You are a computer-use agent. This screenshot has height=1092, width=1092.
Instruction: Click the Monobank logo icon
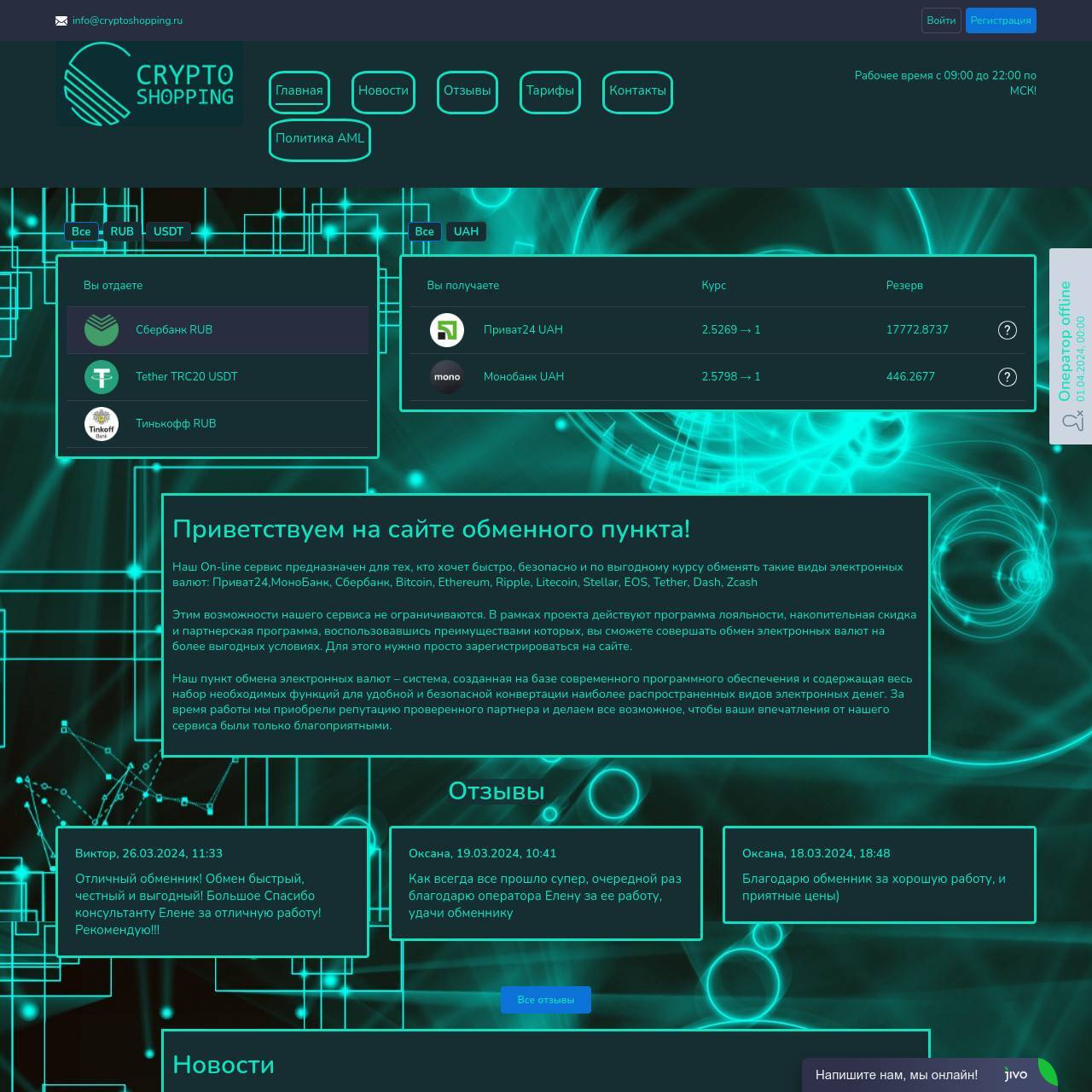tap(447, 377)
